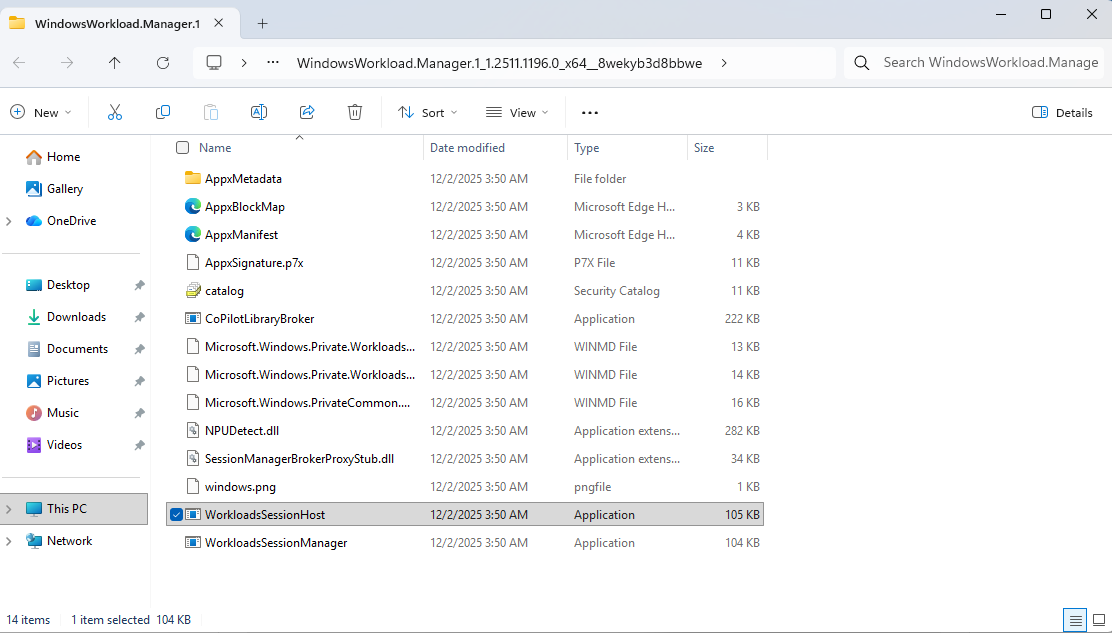The image size is (1112, 633).
Task: Sort by Name column header
Action: click(215, 147)
